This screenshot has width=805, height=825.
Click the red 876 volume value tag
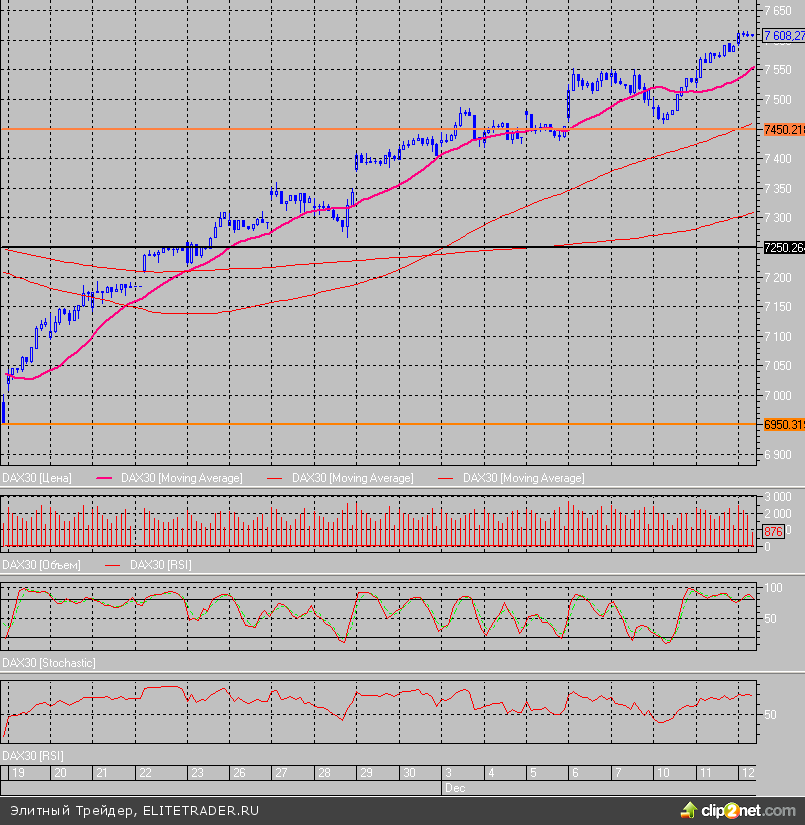(x=772, y=532)
